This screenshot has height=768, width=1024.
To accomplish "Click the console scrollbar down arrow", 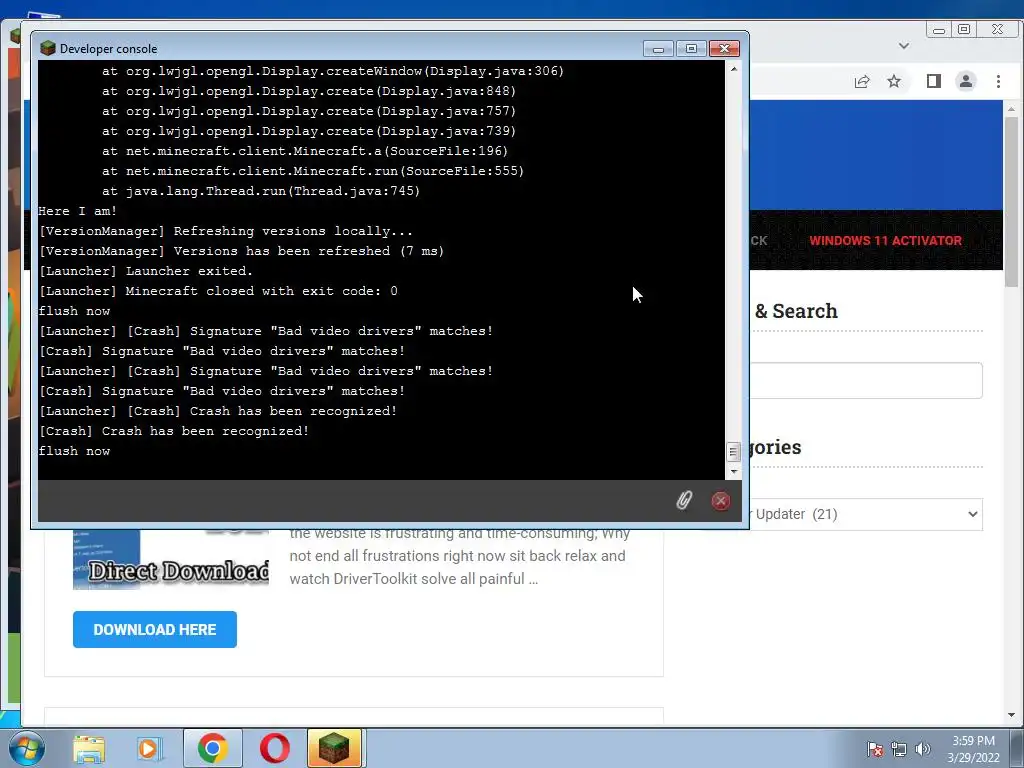I will [x=733, y=472].
